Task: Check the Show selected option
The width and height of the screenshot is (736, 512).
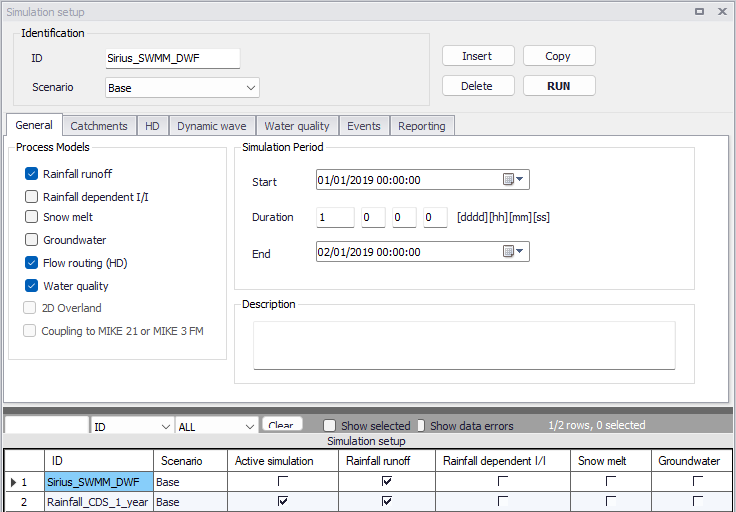Action: (x=330, y=425)
